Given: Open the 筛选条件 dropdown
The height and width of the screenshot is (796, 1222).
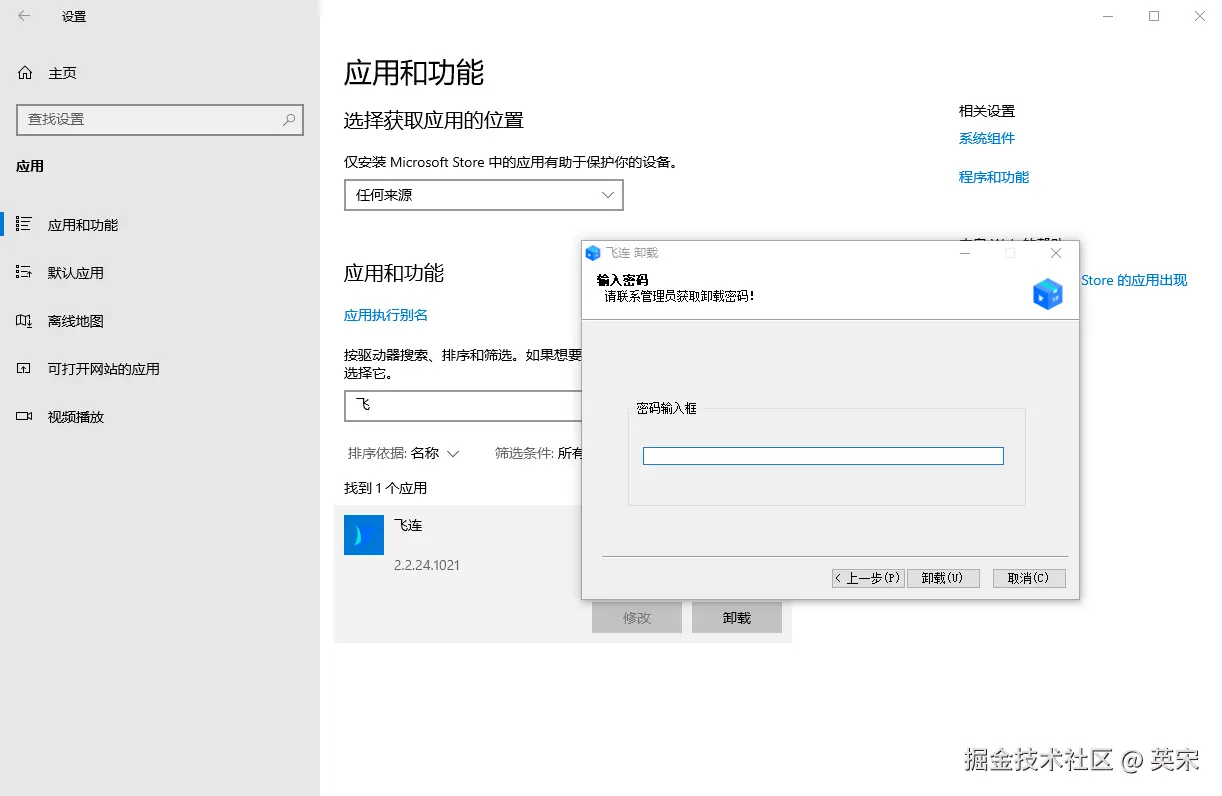Looking at the screenshot, I should click(x=539, y=453).
